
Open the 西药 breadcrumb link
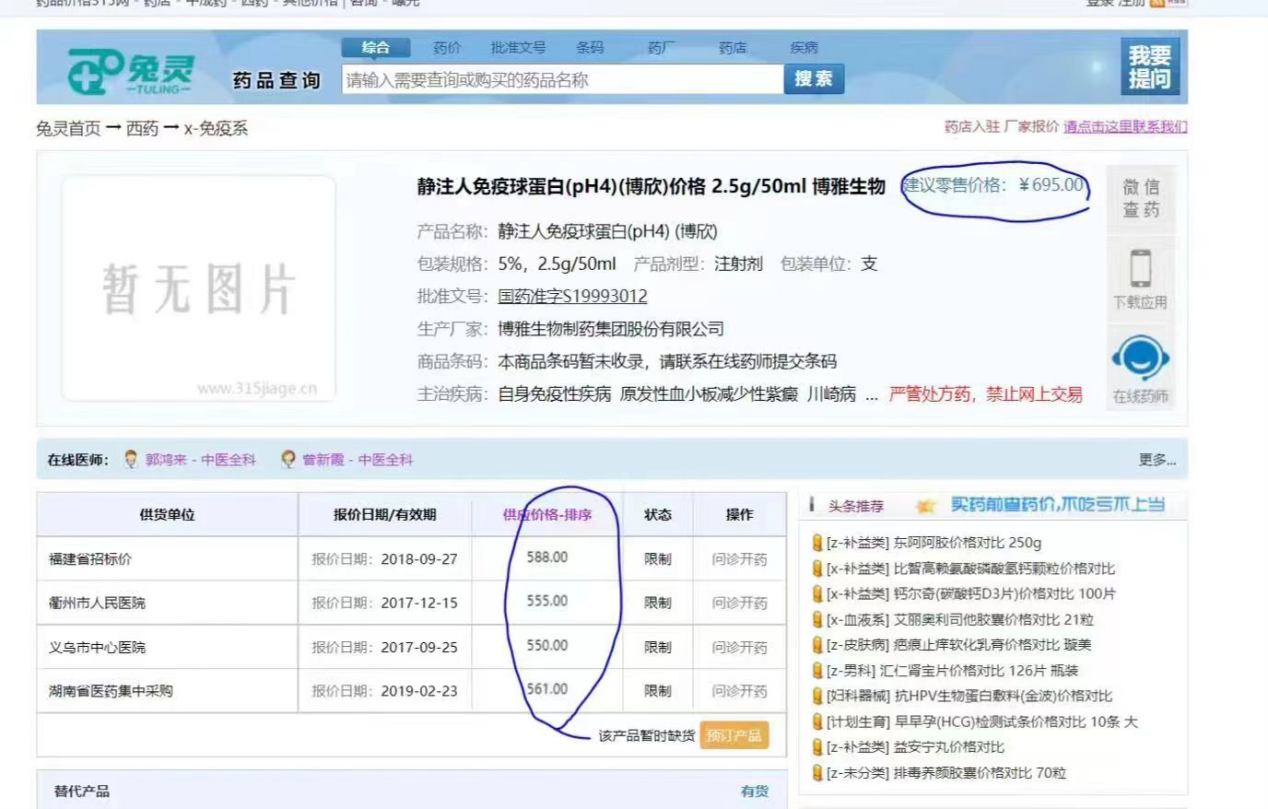(142, 128)
